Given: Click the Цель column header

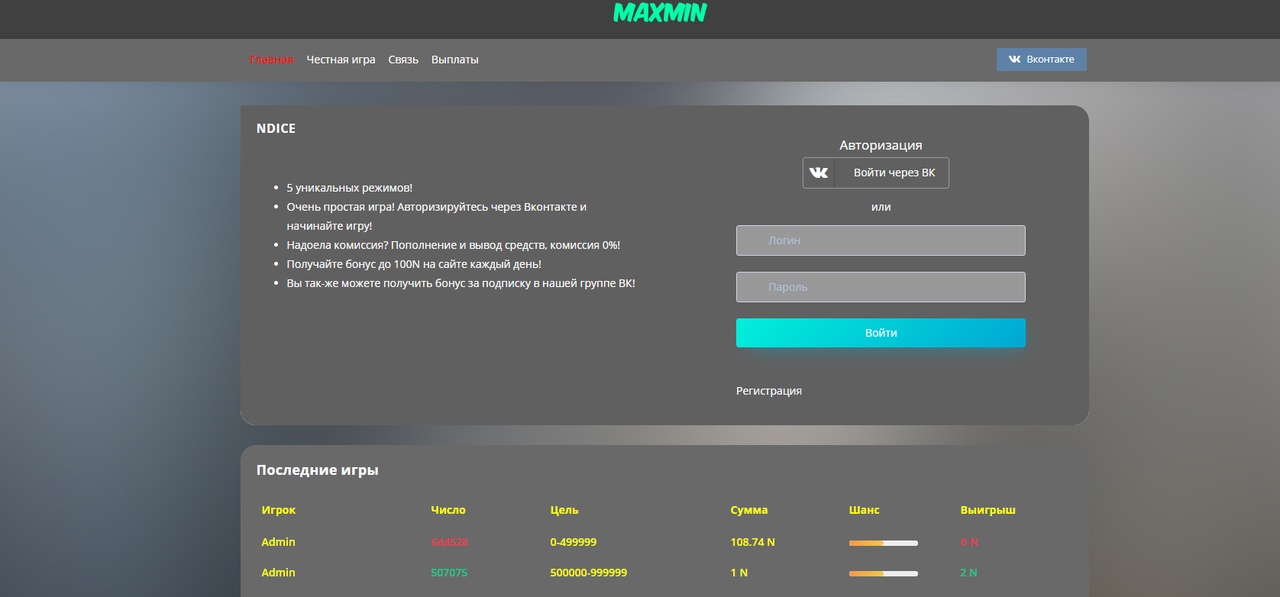Looking at the screenshot, I should point(564,510).
